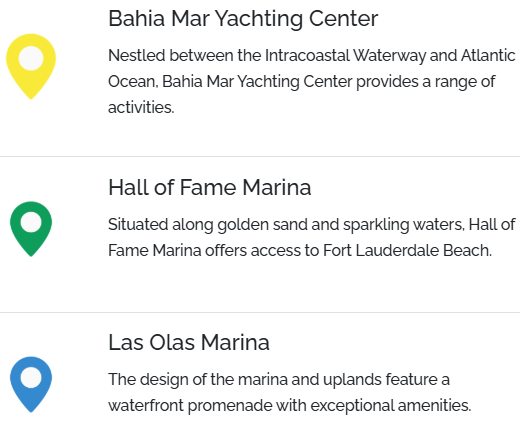Click the words 'Intracoastal Waterway' in the description

click(345, 55)
